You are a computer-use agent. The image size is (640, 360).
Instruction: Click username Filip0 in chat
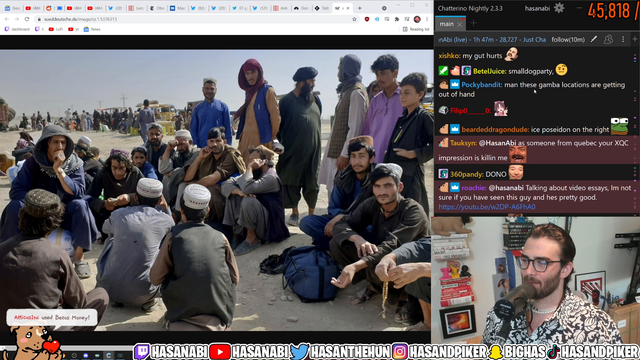coord(471,111)
